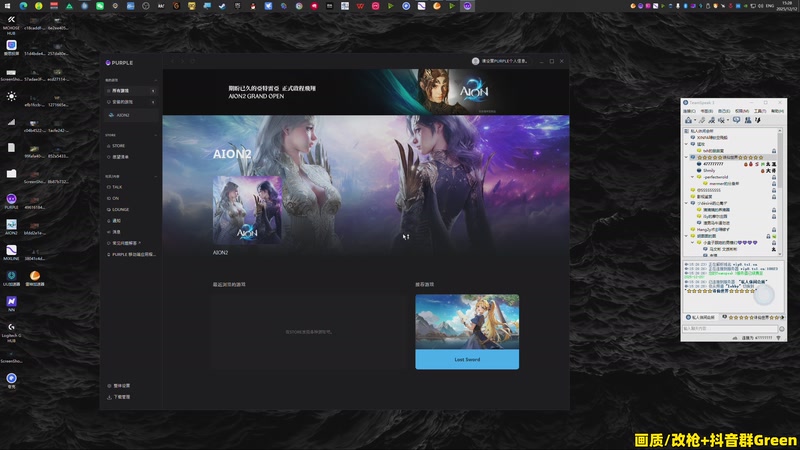Open the 工具 menu in TeamSpeak
Viewport: 800px width, 450px height.
click(x=760, y=111)
